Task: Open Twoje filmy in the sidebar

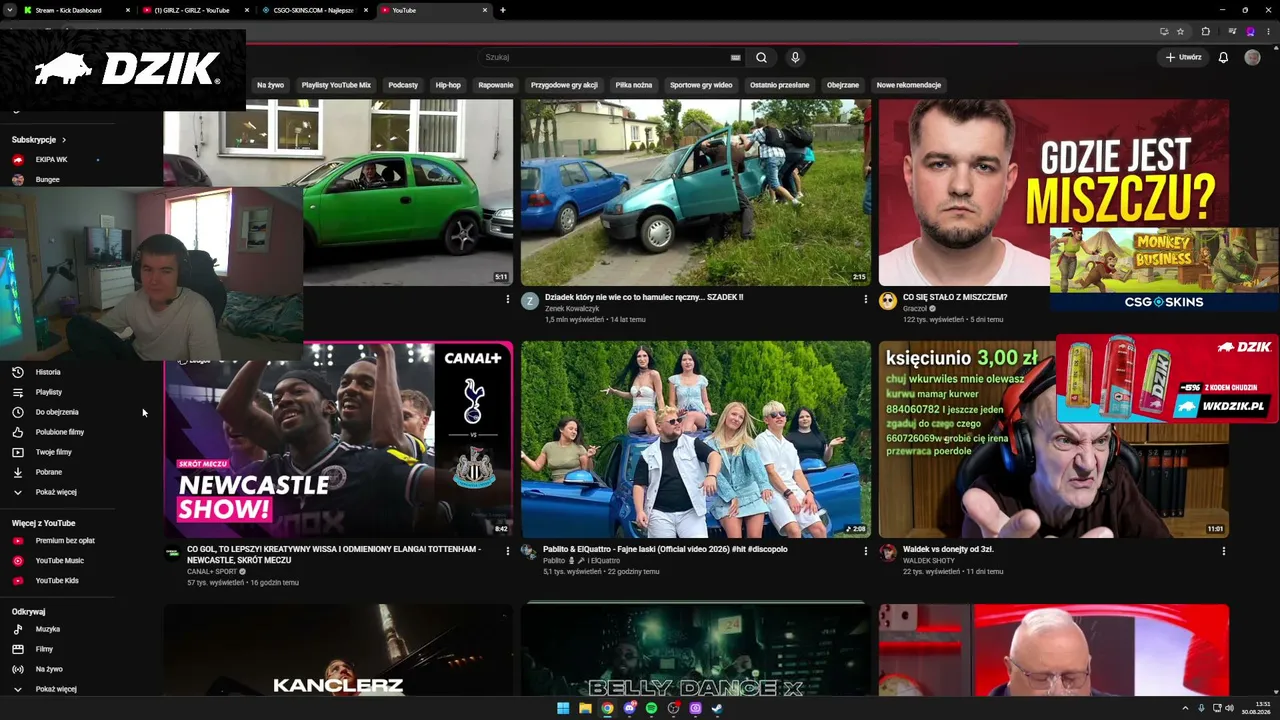Action: [53, 452]
